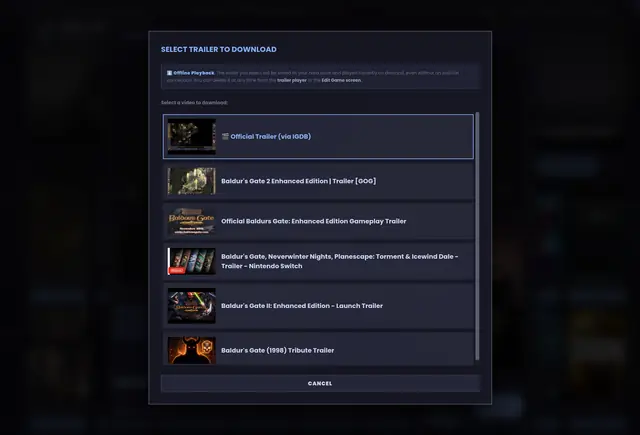Click thumbnail of Tribute Trailer
Screen dimensions: 640x435
[191, 350]
